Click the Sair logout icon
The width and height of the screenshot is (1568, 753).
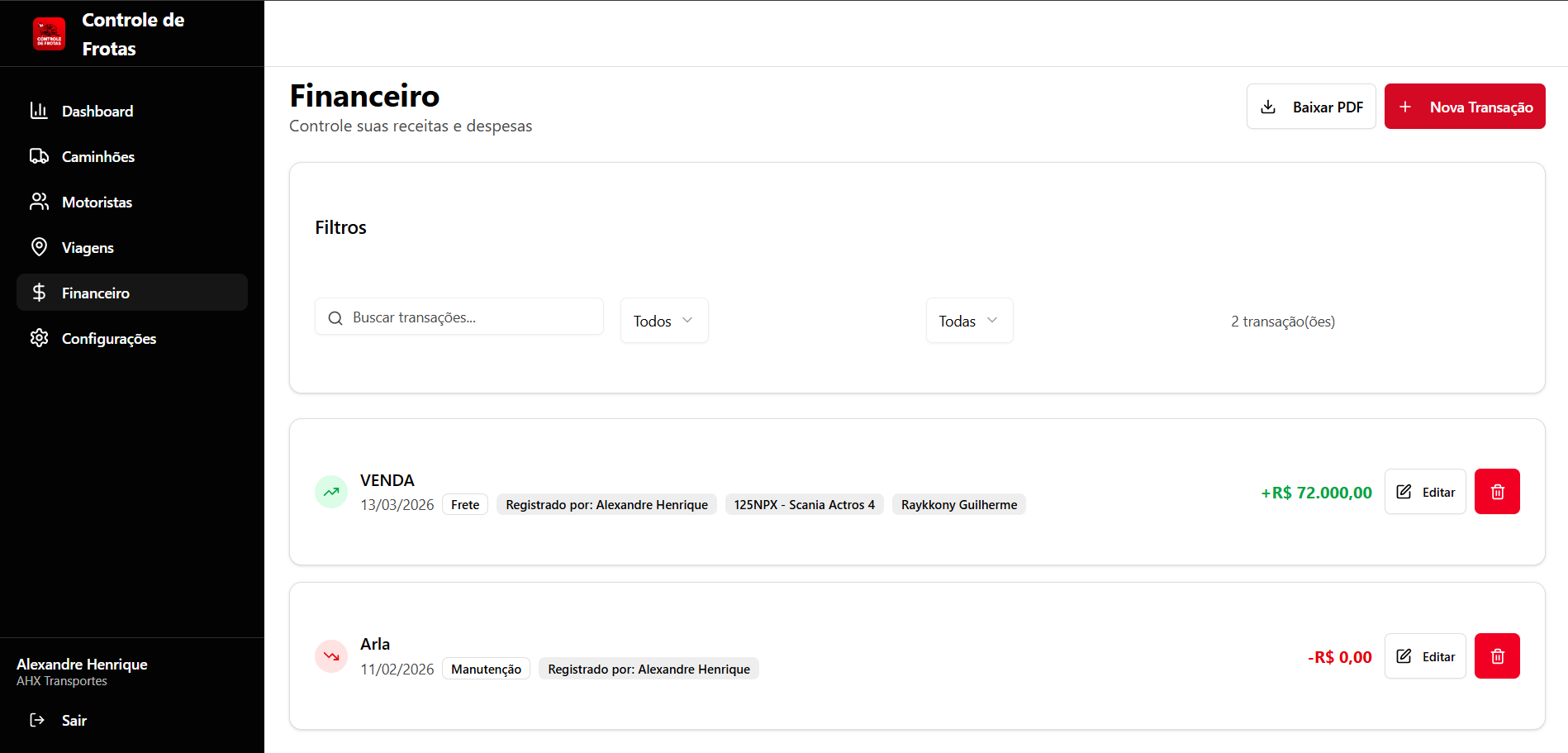(x=38, y=720)
